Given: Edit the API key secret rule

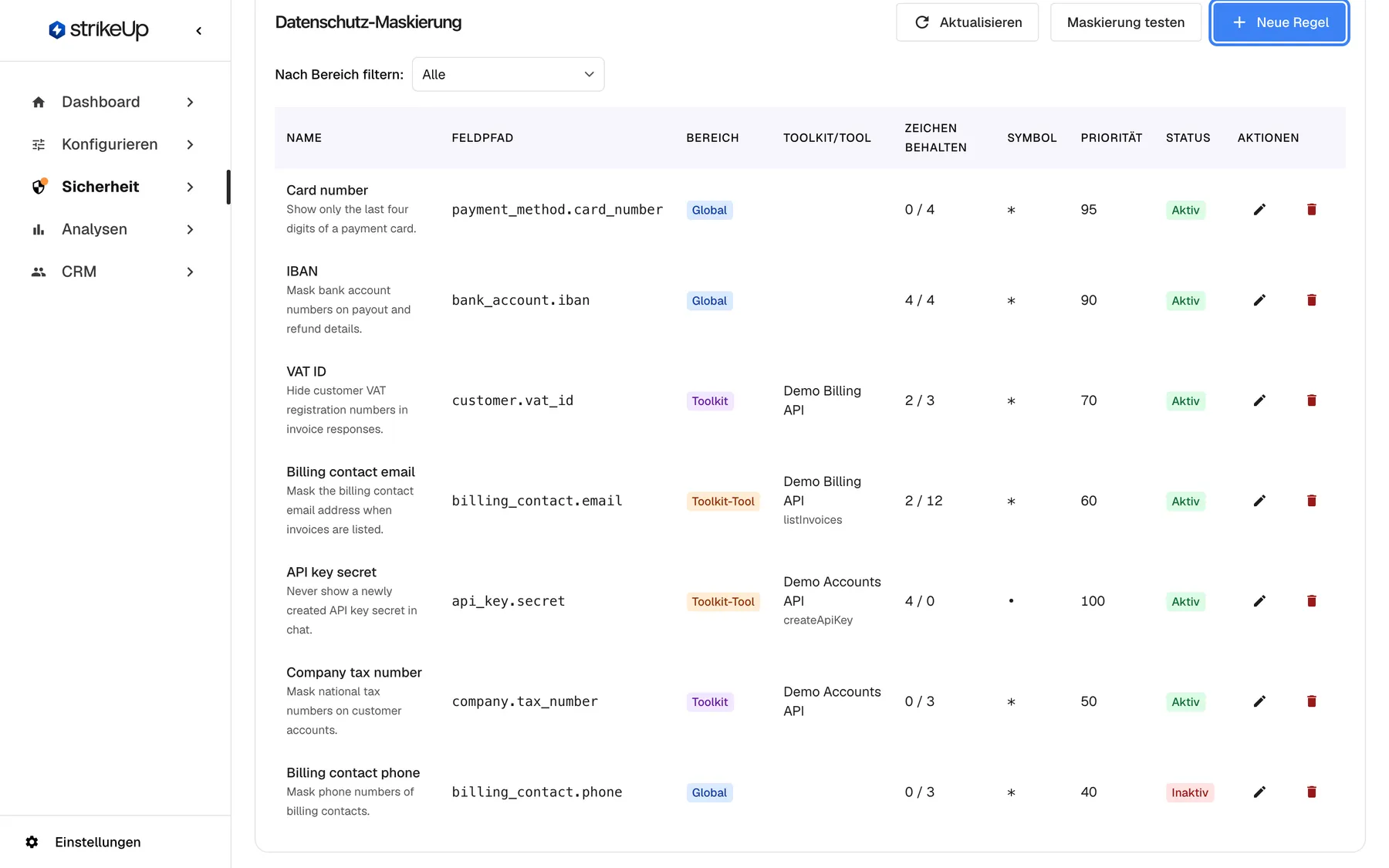Looking at the screenshot, I should (1259, 601).
